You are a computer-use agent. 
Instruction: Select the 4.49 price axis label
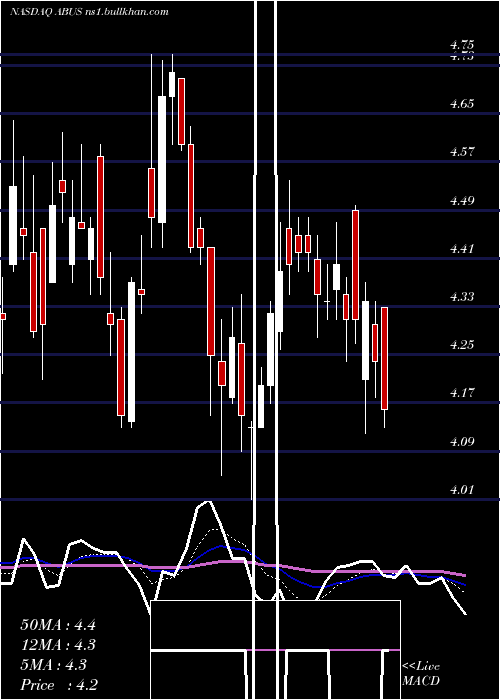click(x=462, y=200)
